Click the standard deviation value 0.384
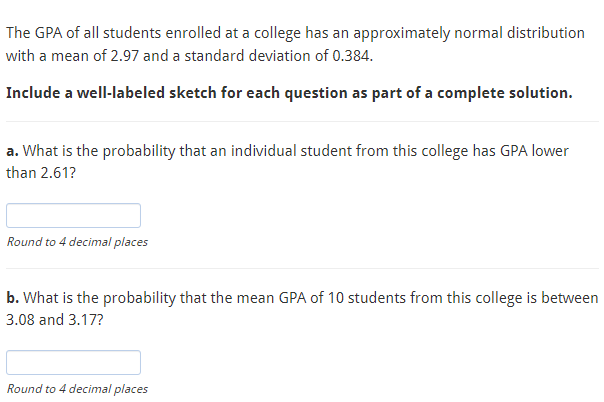The height and width of the screenshot is (402, 604). 352,56
